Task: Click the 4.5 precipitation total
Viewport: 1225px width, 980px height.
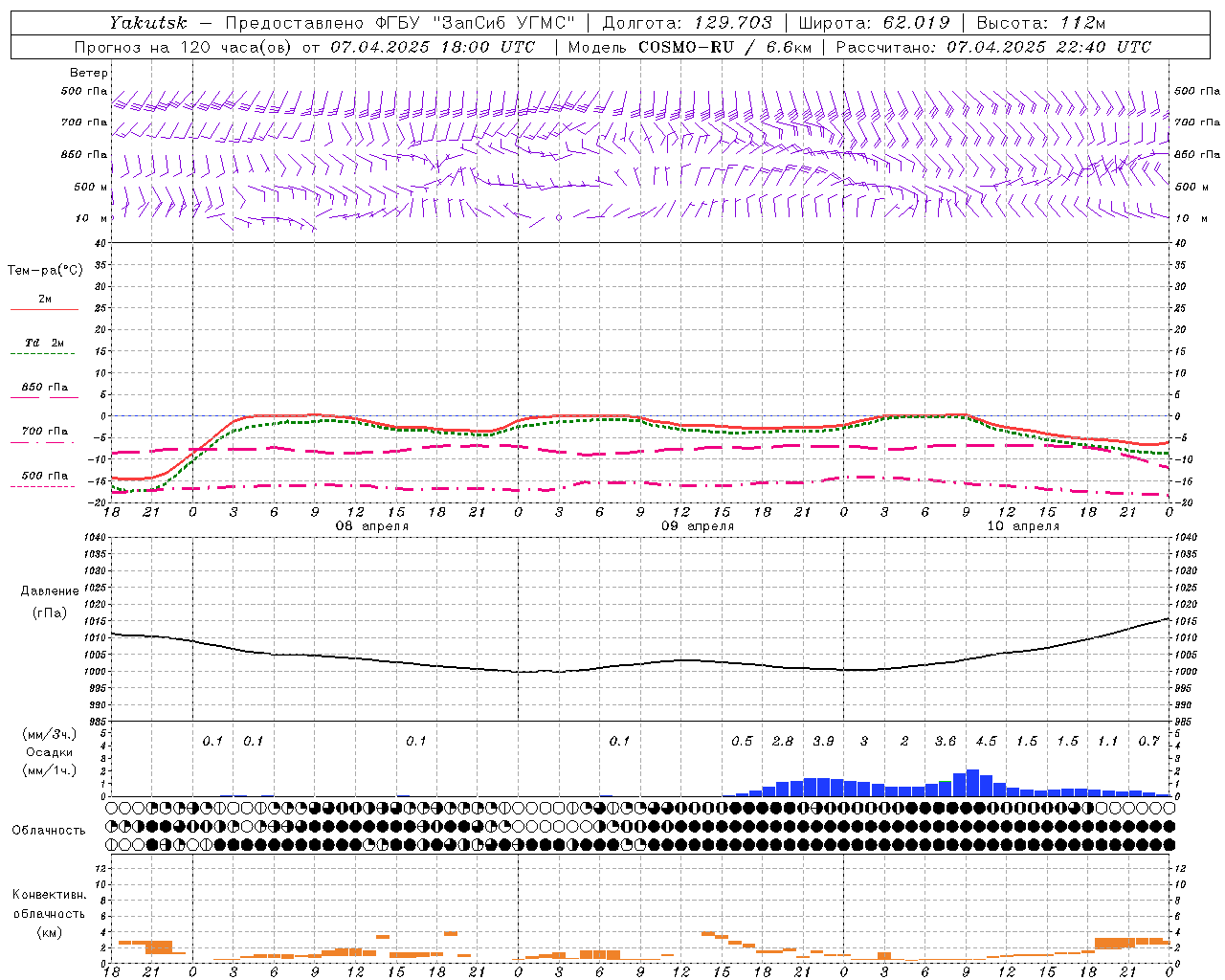Action: (986, 742)
